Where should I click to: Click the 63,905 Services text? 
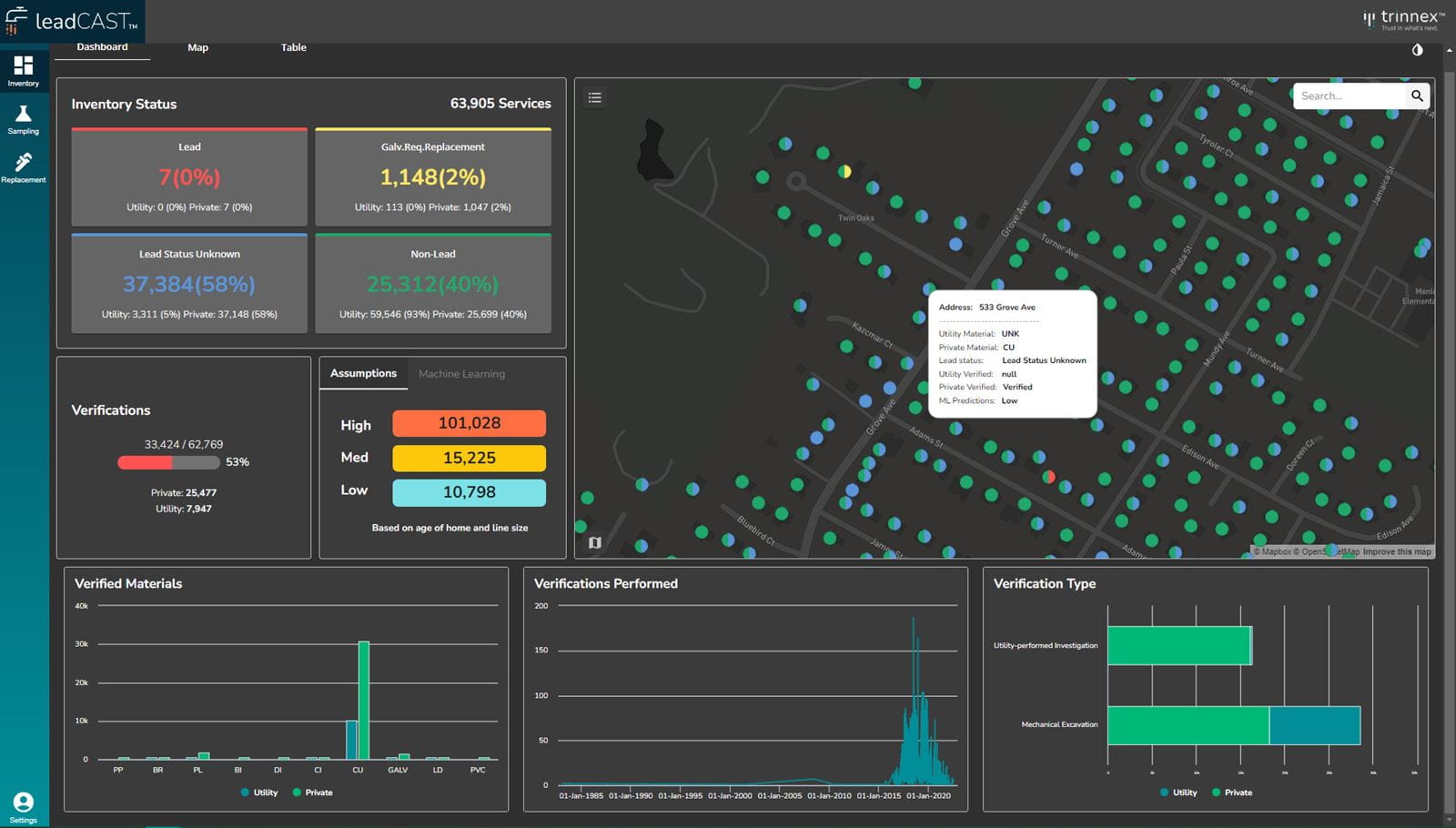[500, 104]
